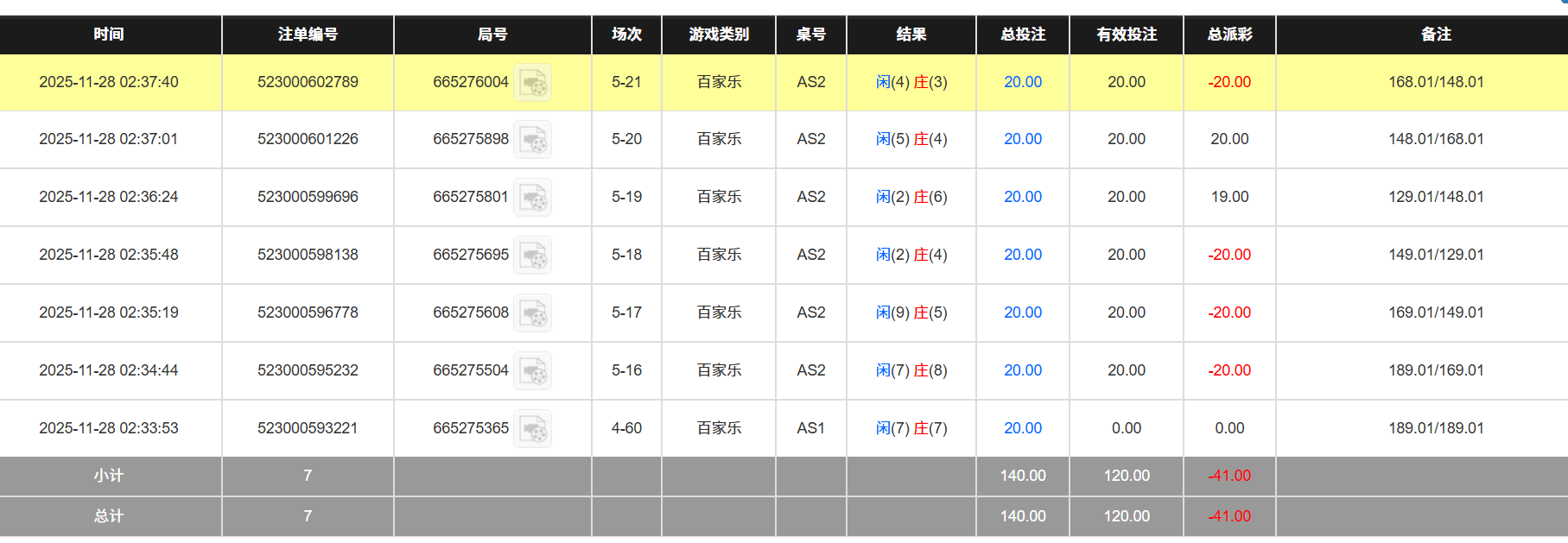Click result 闲(7) 庄(7) for table AS1
The width and height of the screenshot is (1568, 543).
(x=911, y=428)
